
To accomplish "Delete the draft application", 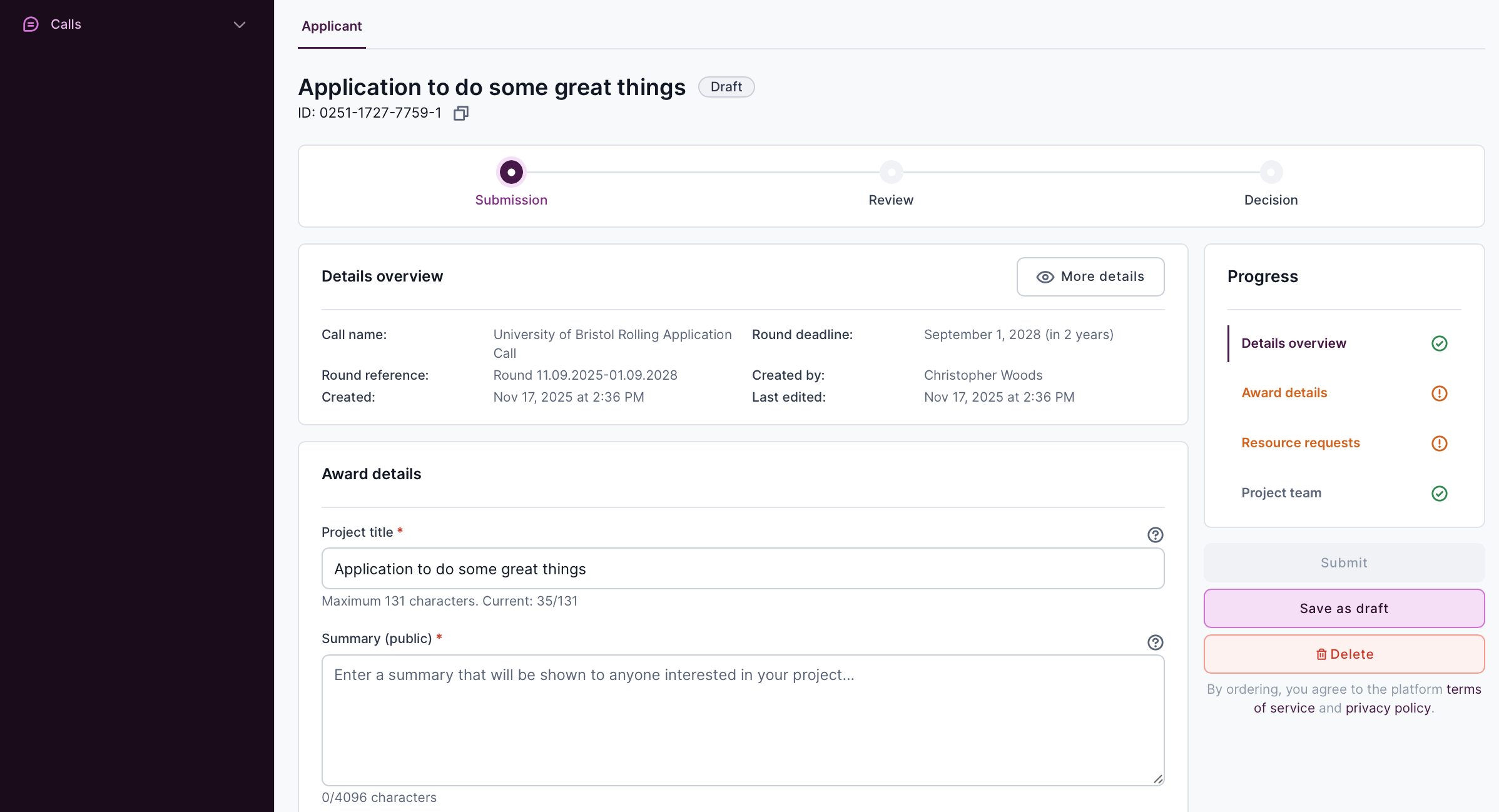I will click(x=1343, y=654).
